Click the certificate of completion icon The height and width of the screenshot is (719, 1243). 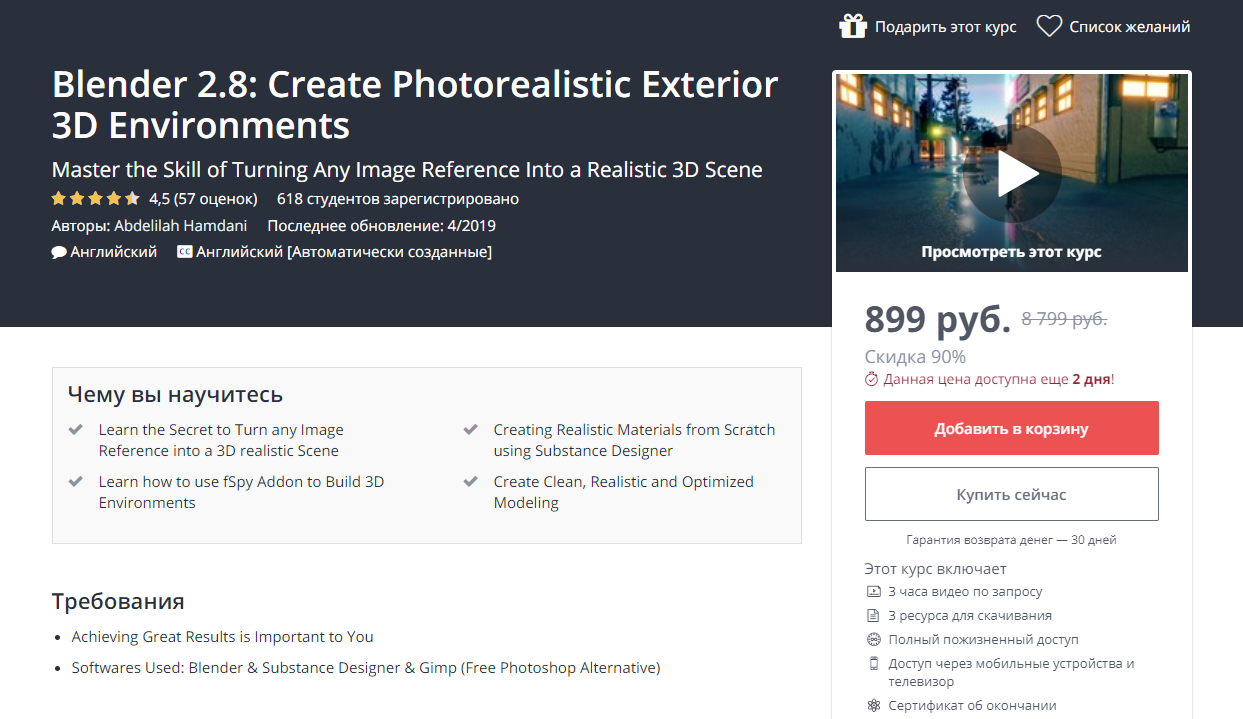[874, 706]
